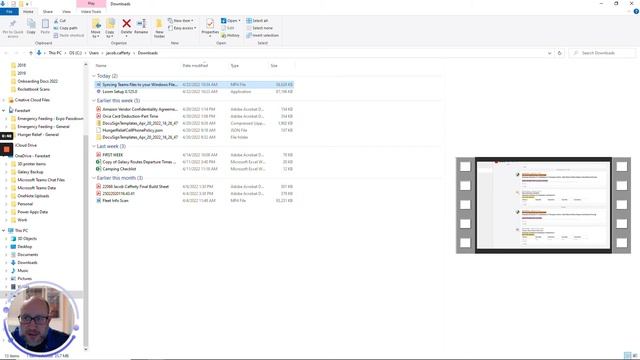Screen dimensions: 640x360
Task: Select iCloud Drive in navigation pane
Action: click(26, 145)
